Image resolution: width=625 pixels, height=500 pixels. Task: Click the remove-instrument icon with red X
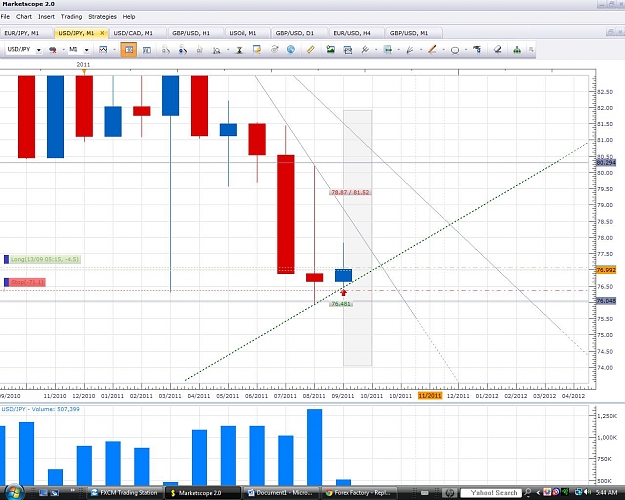(x=52, y=50)
